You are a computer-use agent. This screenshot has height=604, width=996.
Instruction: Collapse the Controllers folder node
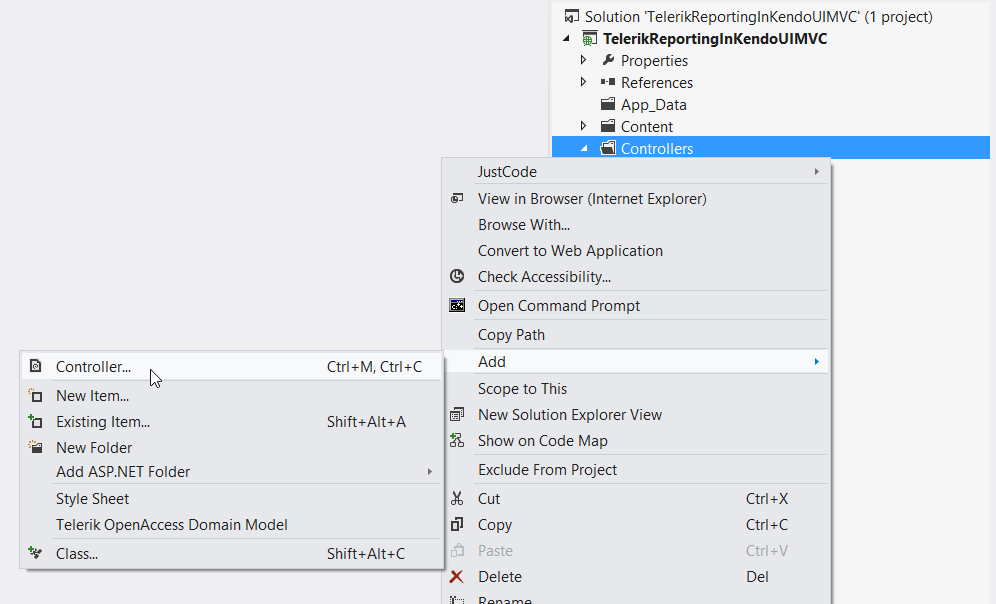pyautogui.click(x=585, y=149)
